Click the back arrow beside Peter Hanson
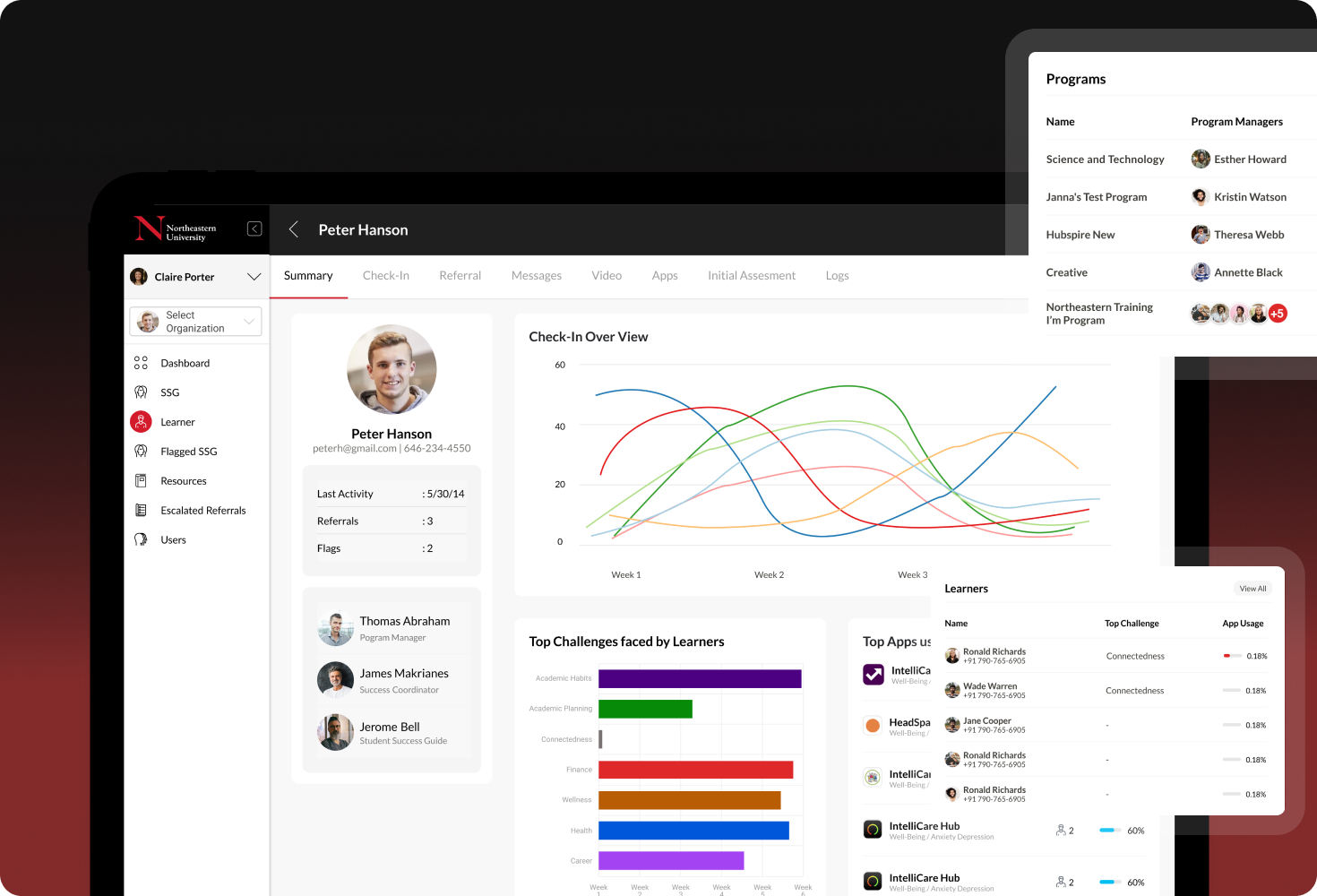Screen dimensions: 1317x896 tap(293, 229)
